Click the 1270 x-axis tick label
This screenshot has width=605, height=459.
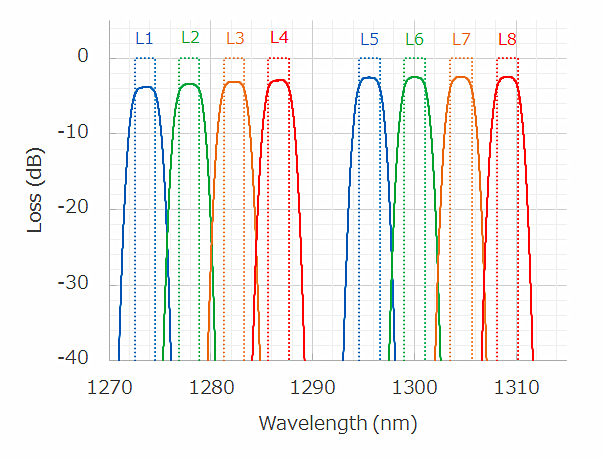(x=110, y=385)
